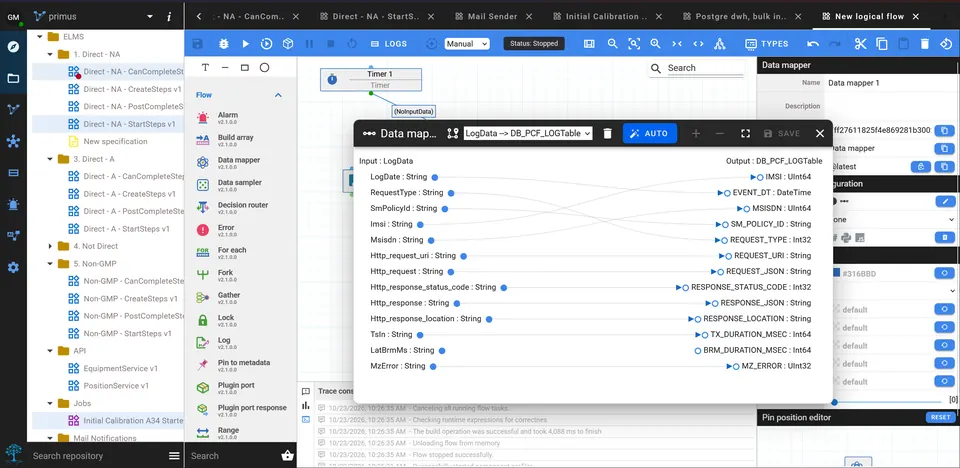
Task: Start the flow with the play icon
Action: [x=246, y=44]
